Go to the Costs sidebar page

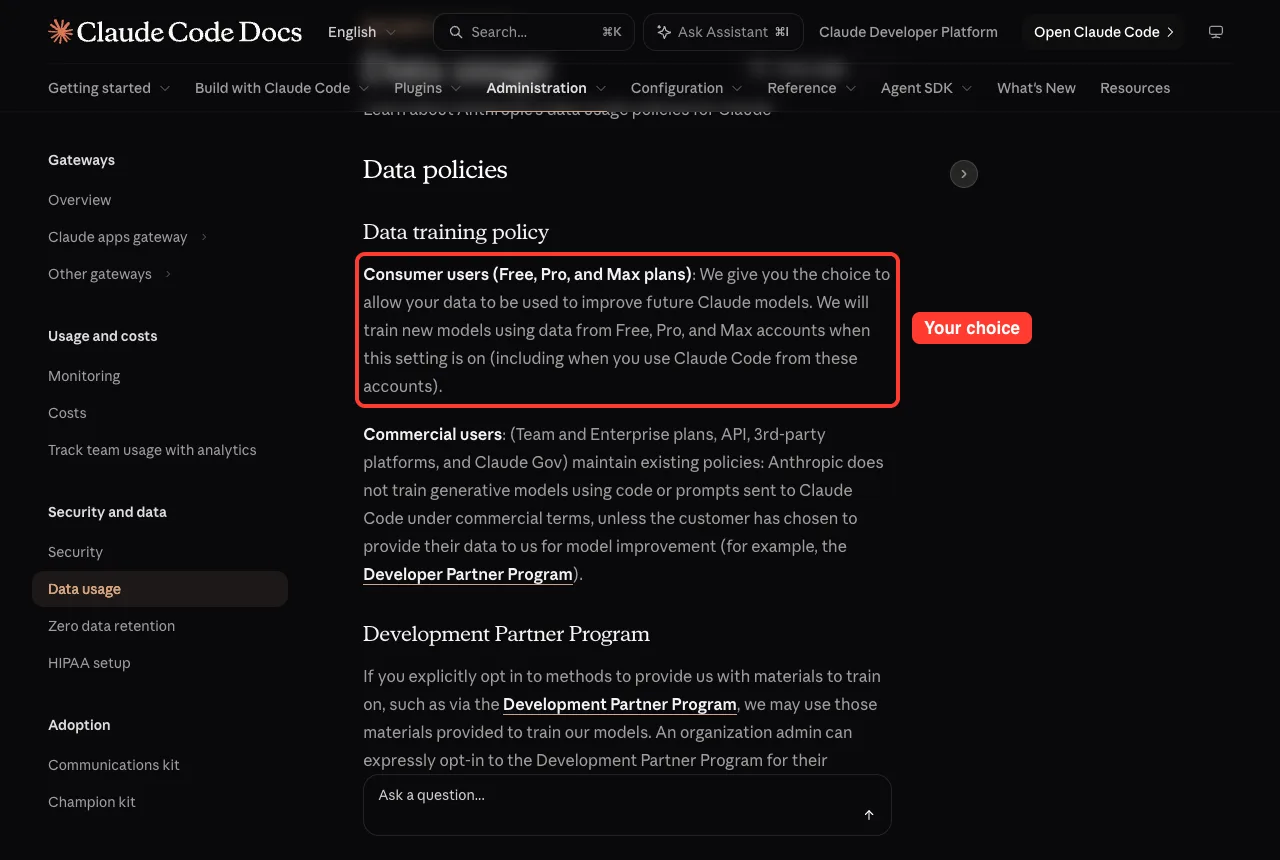(x=67, y=413)
